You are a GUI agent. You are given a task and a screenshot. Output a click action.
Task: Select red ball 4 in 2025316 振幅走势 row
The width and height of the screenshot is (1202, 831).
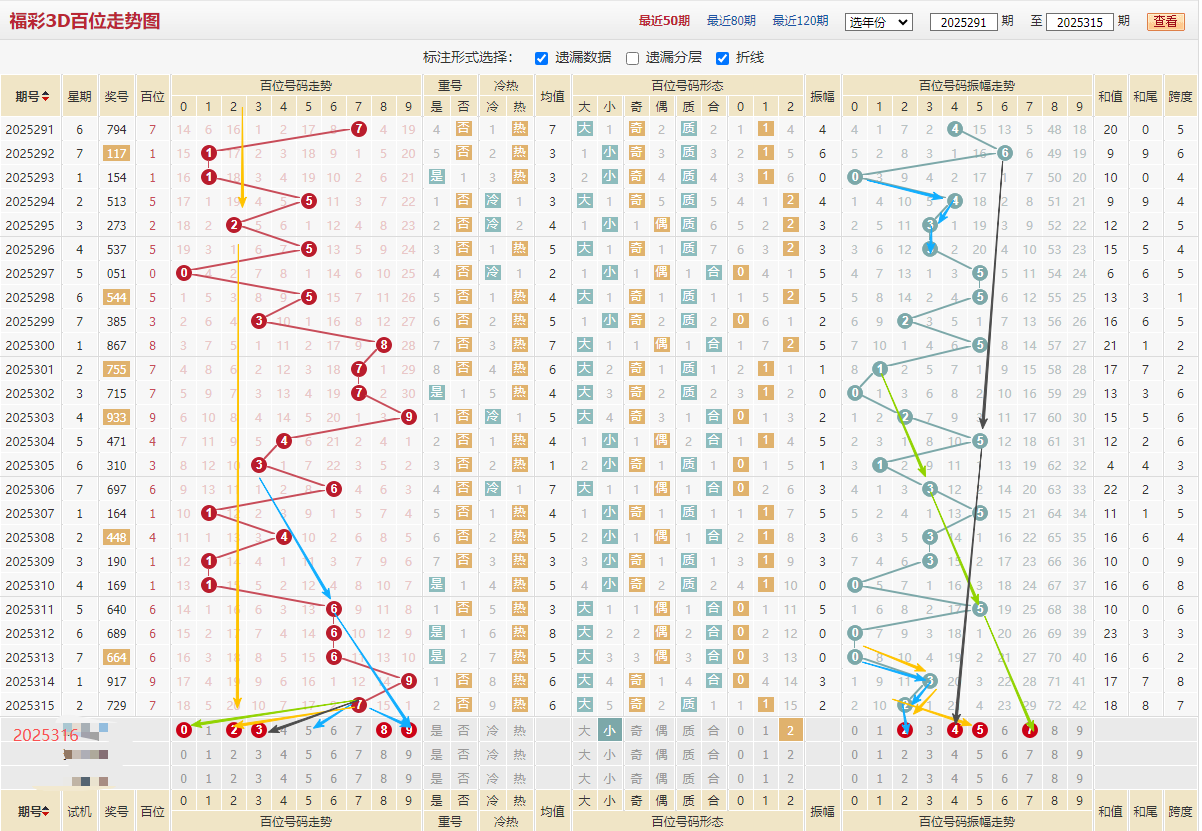tap(955, 730)
